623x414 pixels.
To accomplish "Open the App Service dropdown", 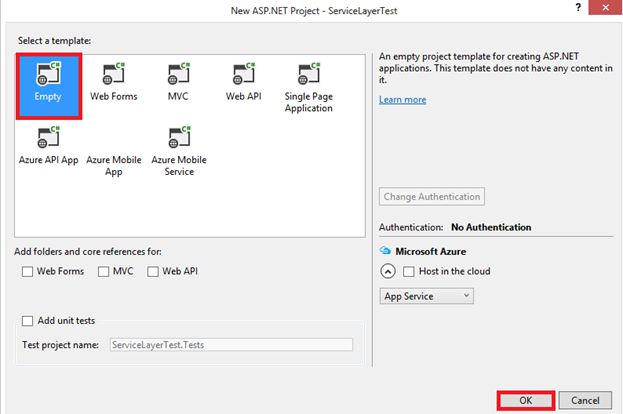I will pyautogui.click(x=426, y=296).
